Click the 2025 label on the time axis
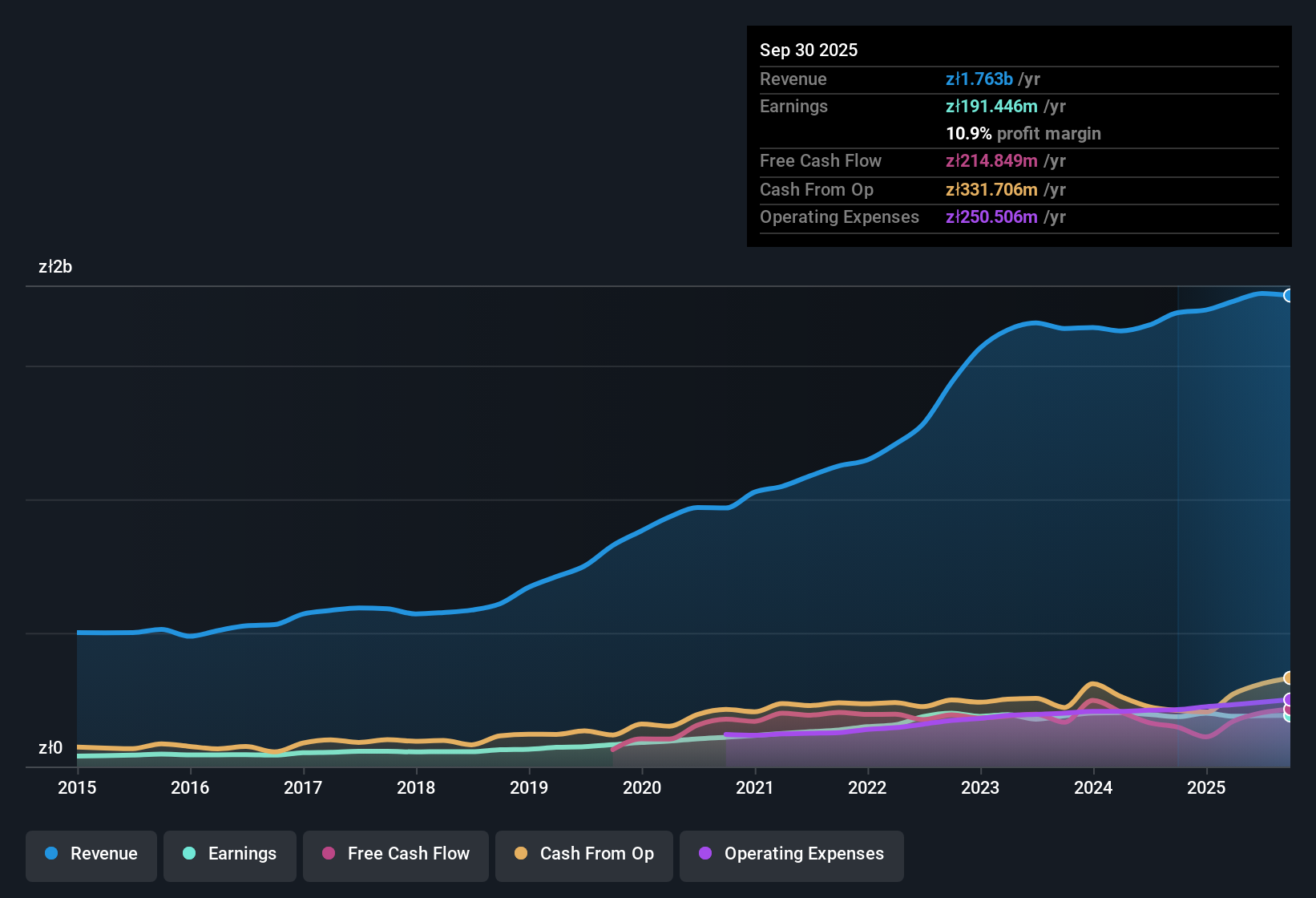The image size is (1316, 898). (1207, 788)
